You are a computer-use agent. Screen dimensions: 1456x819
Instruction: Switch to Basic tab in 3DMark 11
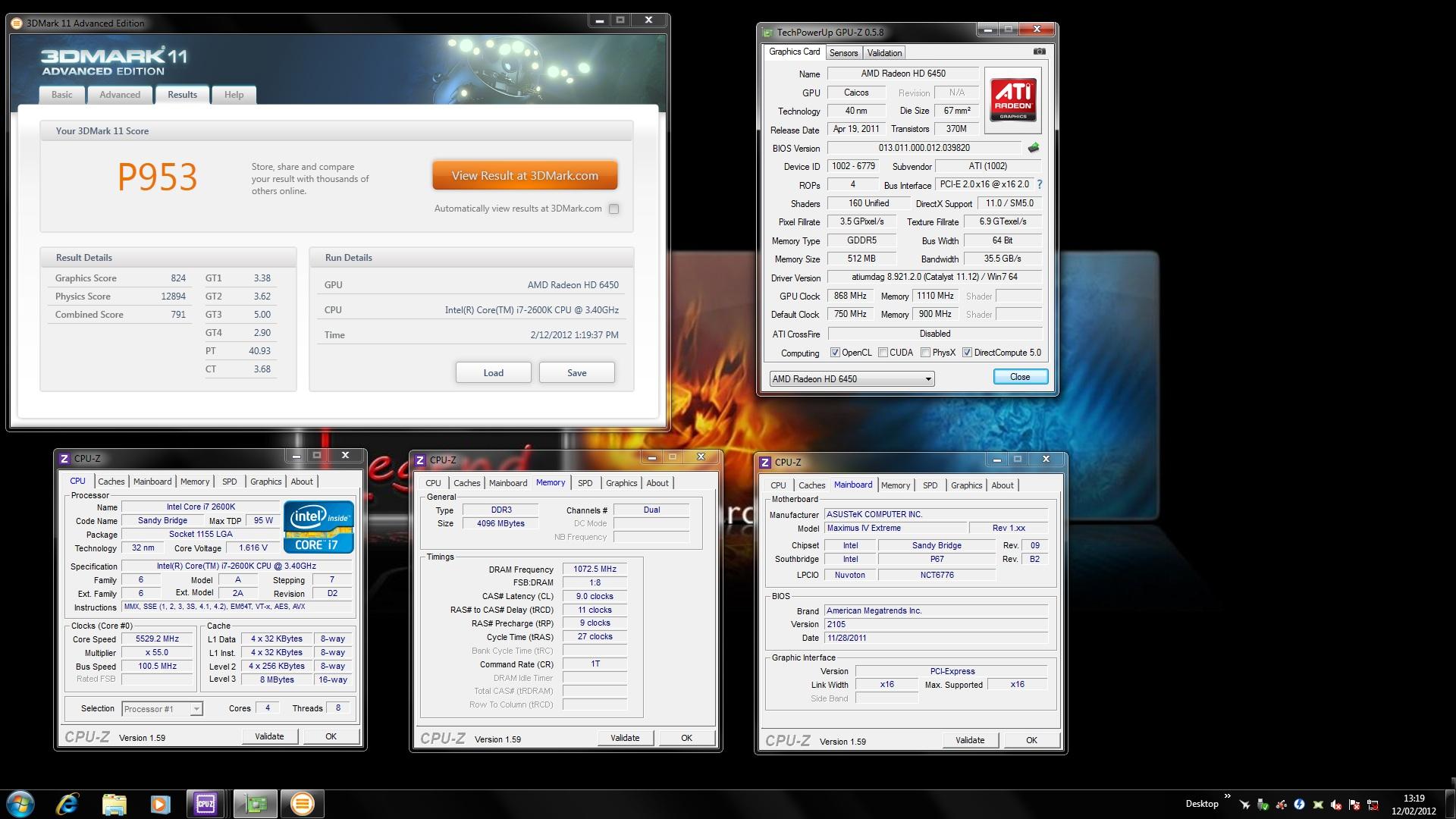click(62, 95)
